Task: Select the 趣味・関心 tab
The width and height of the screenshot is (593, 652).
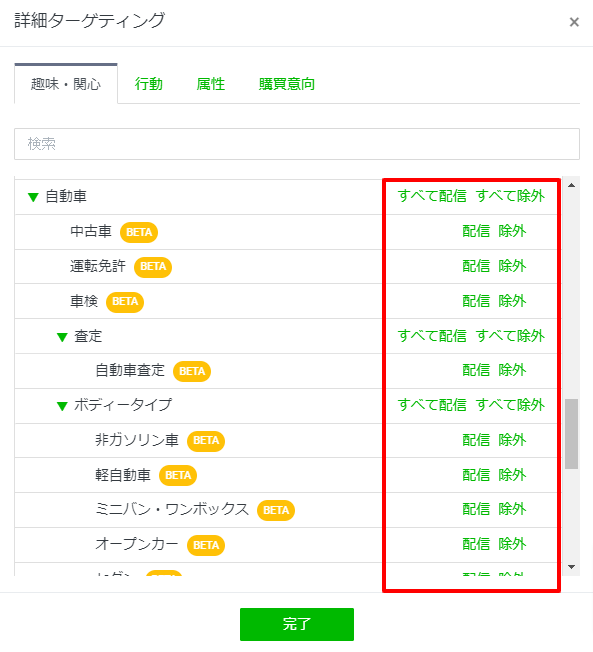Action: pos(66,84)
